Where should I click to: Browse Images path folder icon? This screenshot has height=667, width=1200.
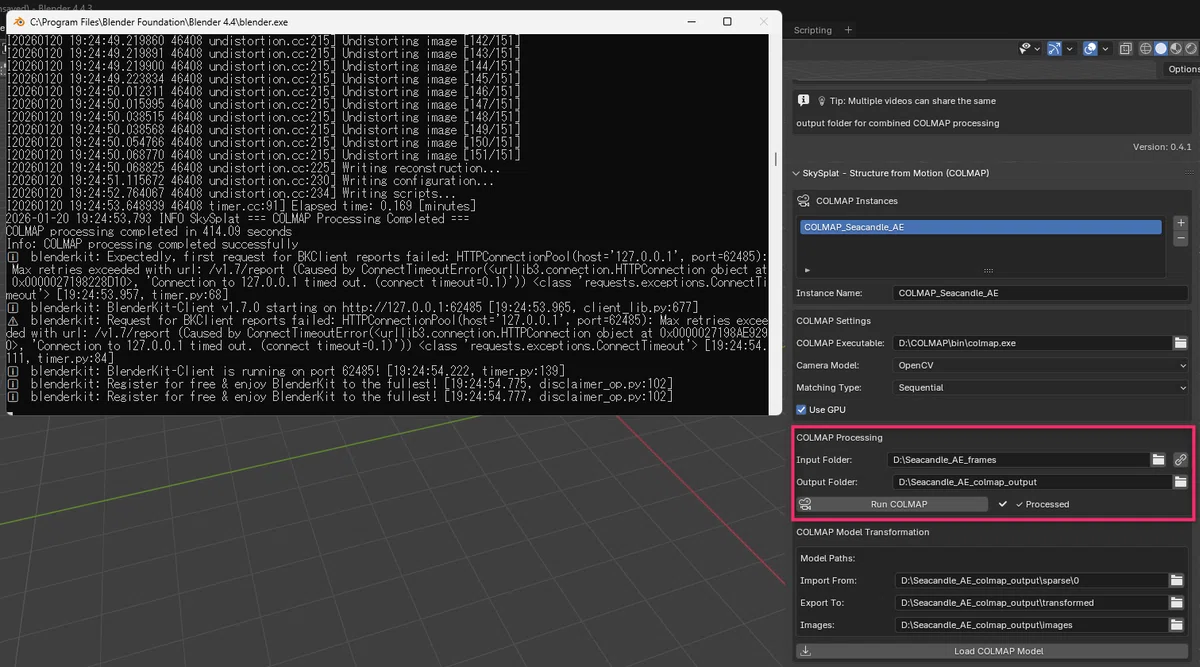click(1178, 625)
